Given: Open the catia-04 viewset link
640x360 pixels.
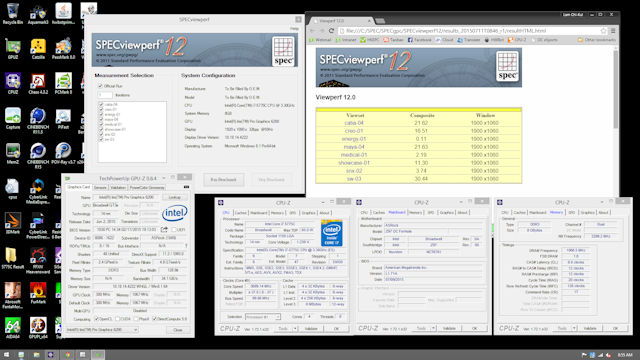Looking at the screenshot, I should click(x=354, y=123).
